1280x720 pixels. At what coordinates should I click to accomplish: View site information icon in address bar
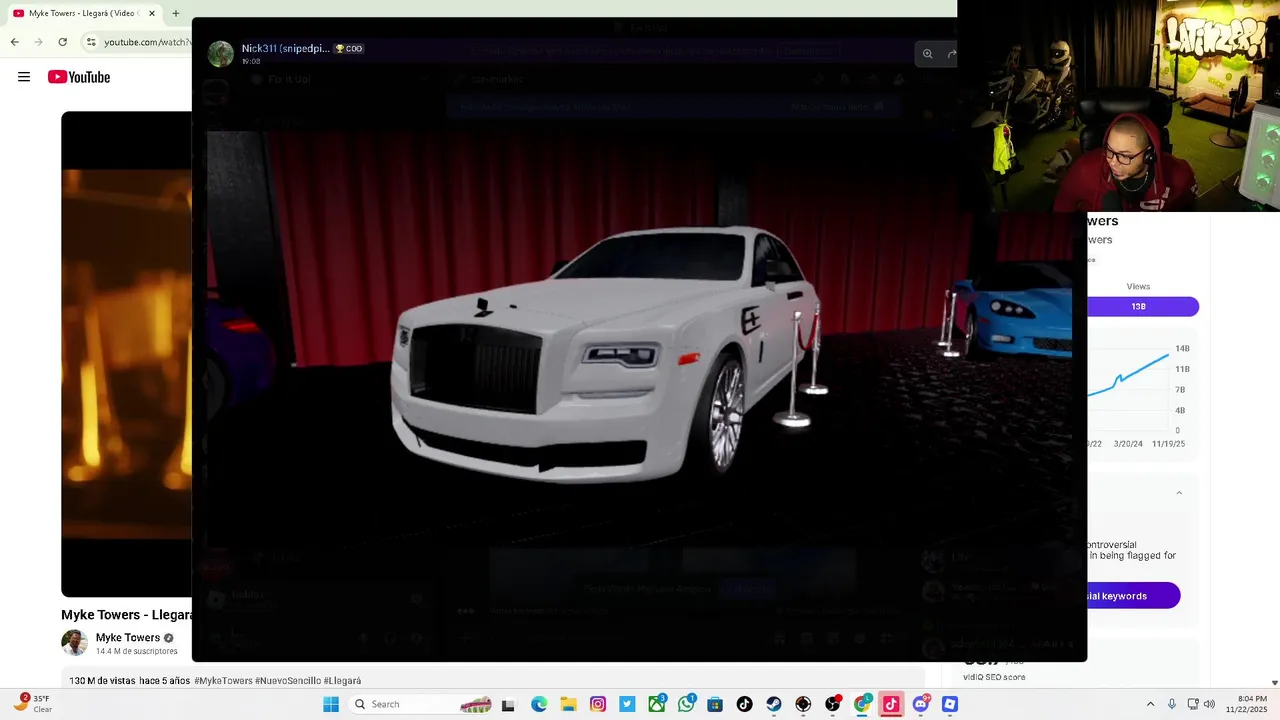pyautogui.click(x=91, y=42)
